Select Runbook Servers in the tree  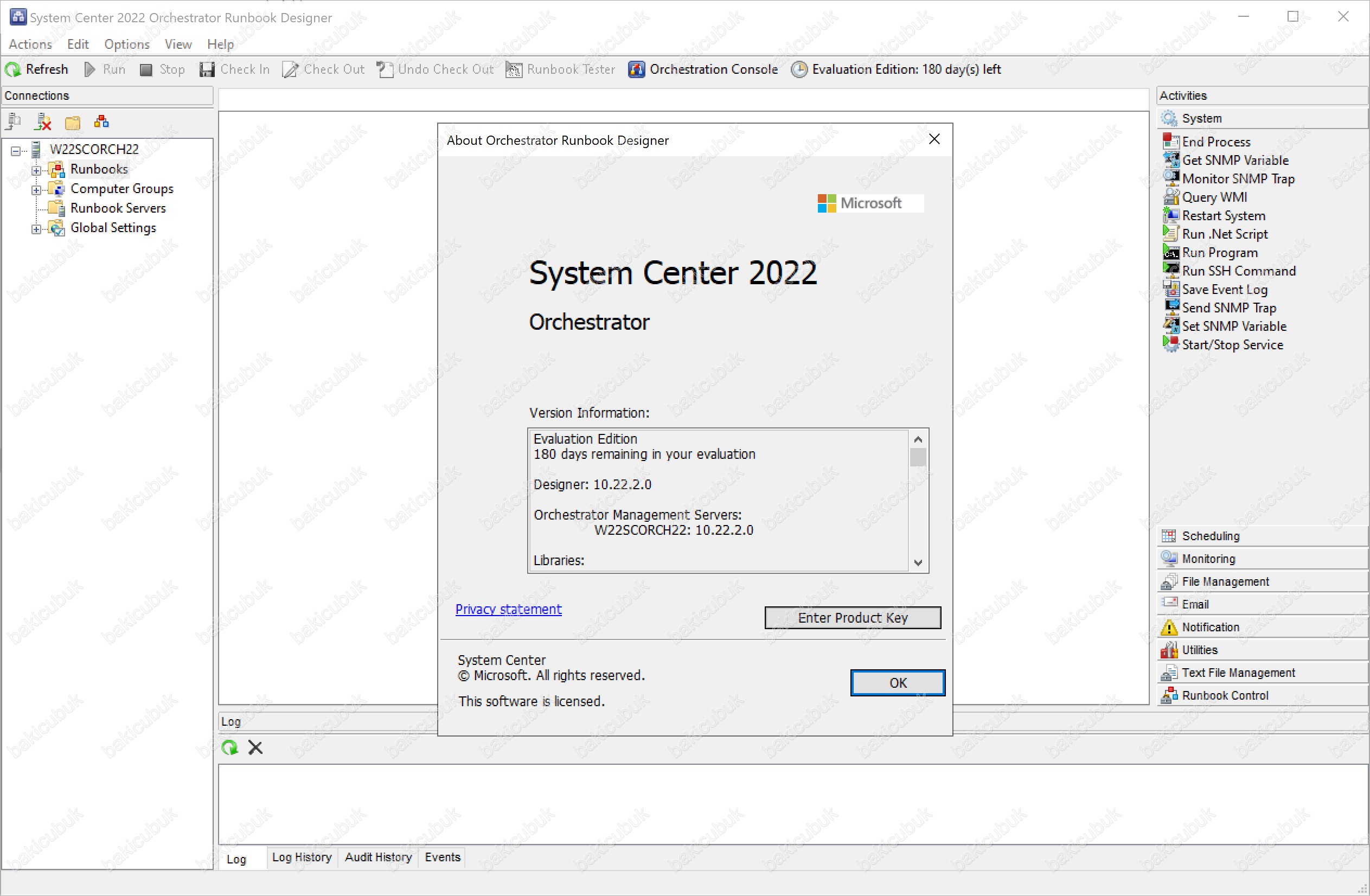pyautogui.click(x=118, y=208)
